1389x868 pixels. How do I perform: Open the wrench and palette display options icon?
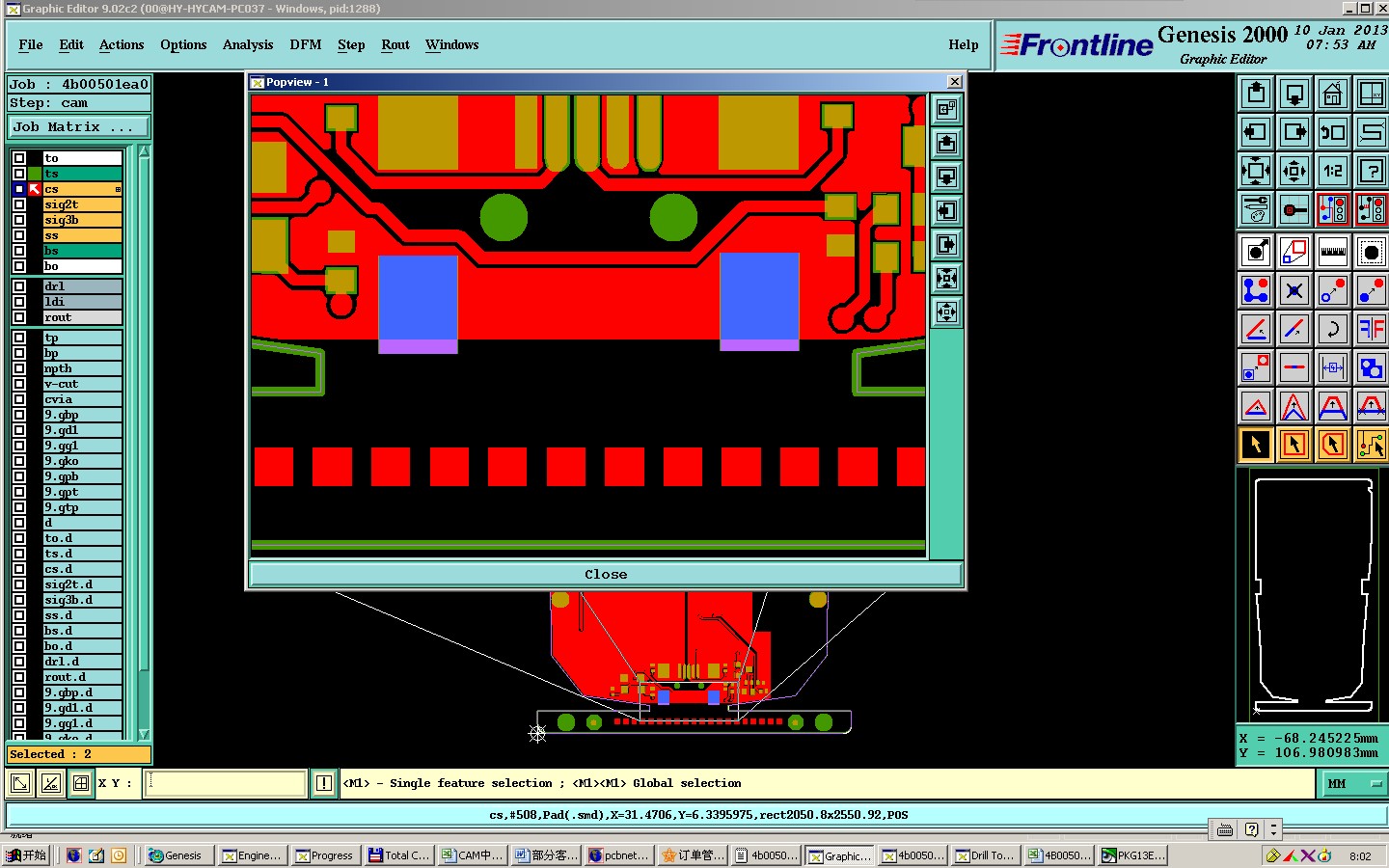(1256, 209)
